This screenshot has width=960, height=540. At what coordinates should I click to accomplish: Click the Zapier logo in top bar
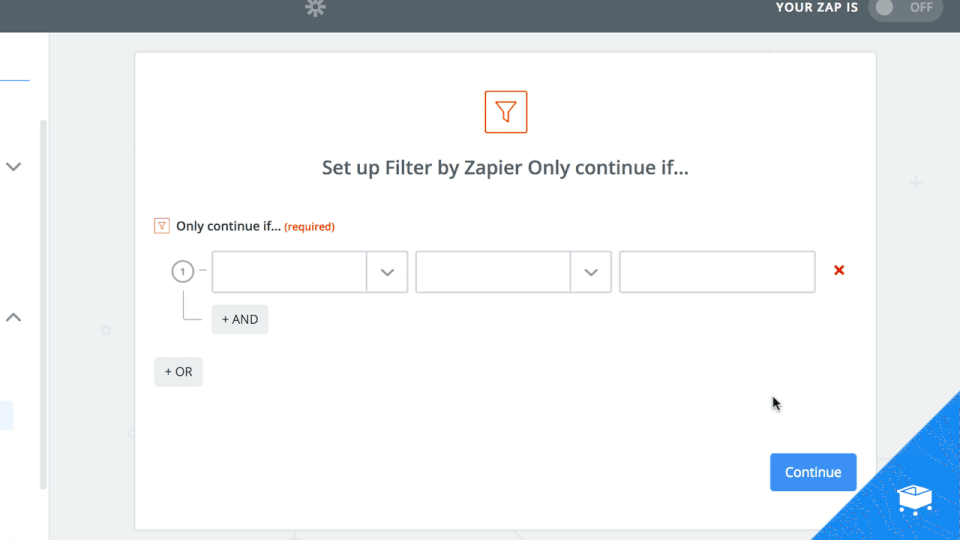point(316,9)
